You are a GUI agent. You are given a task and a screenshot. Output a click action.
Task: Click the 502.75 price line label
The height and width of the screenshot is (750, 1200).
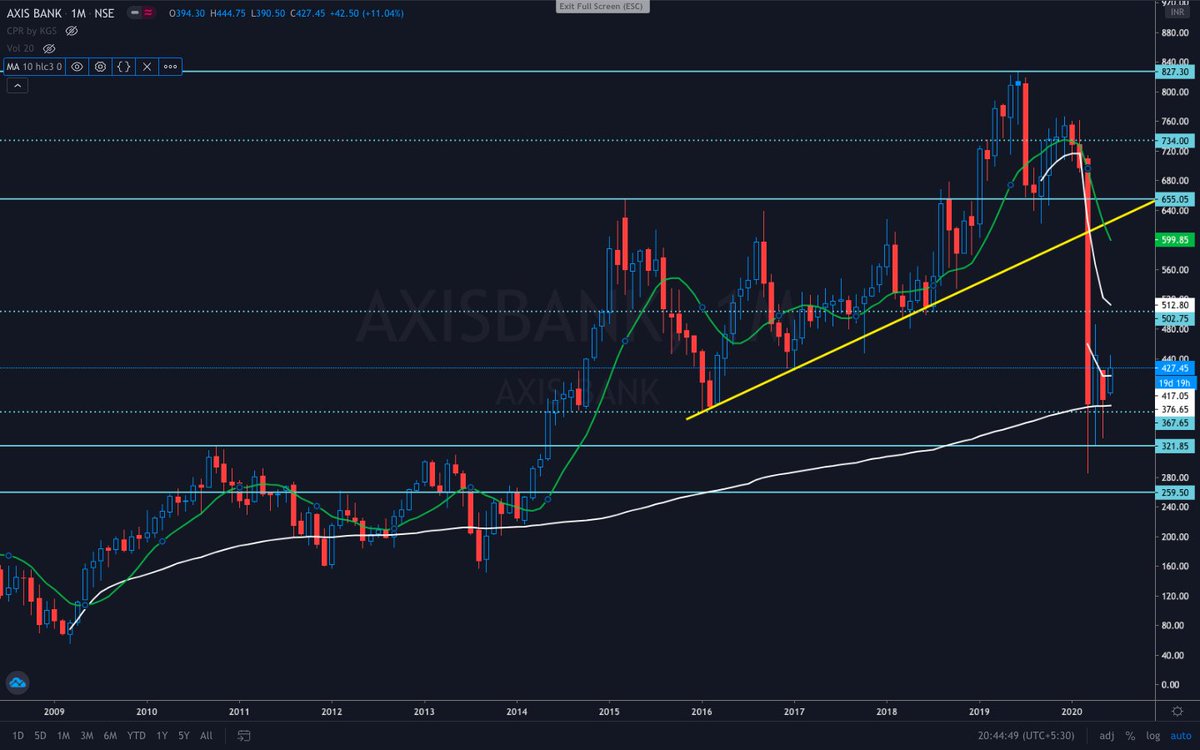coord(1176,318)
